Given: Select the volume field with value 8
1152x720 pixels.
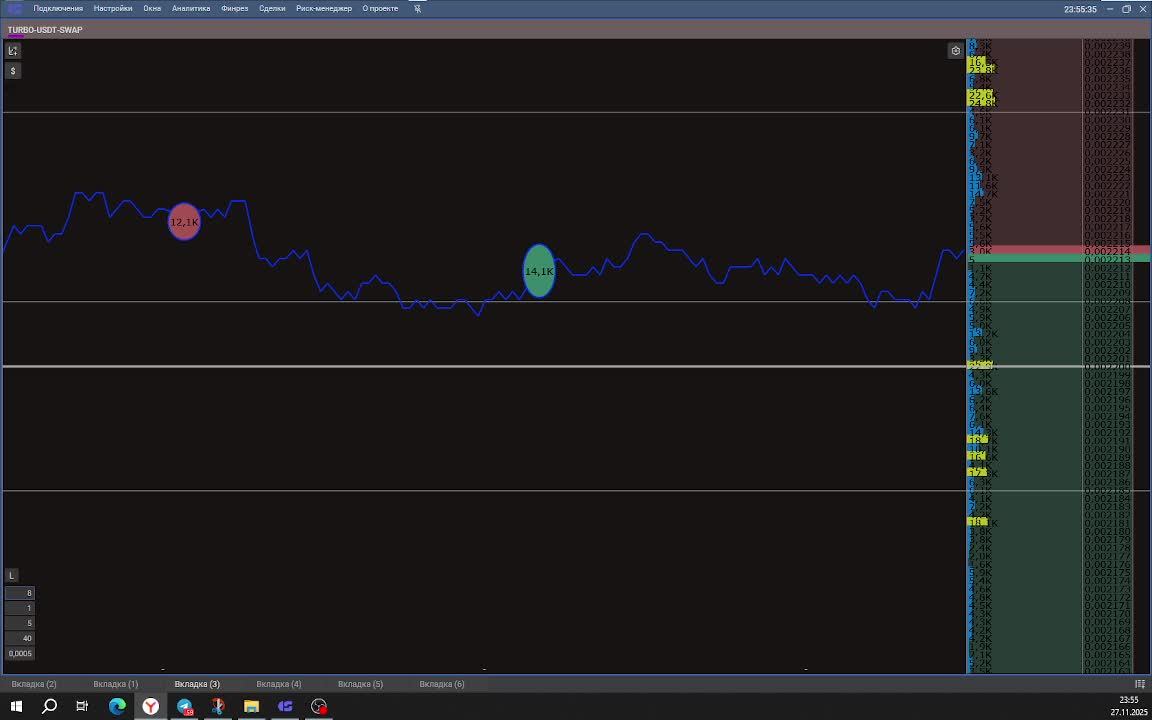Looking at the screenshot, I should coord(20,593).
